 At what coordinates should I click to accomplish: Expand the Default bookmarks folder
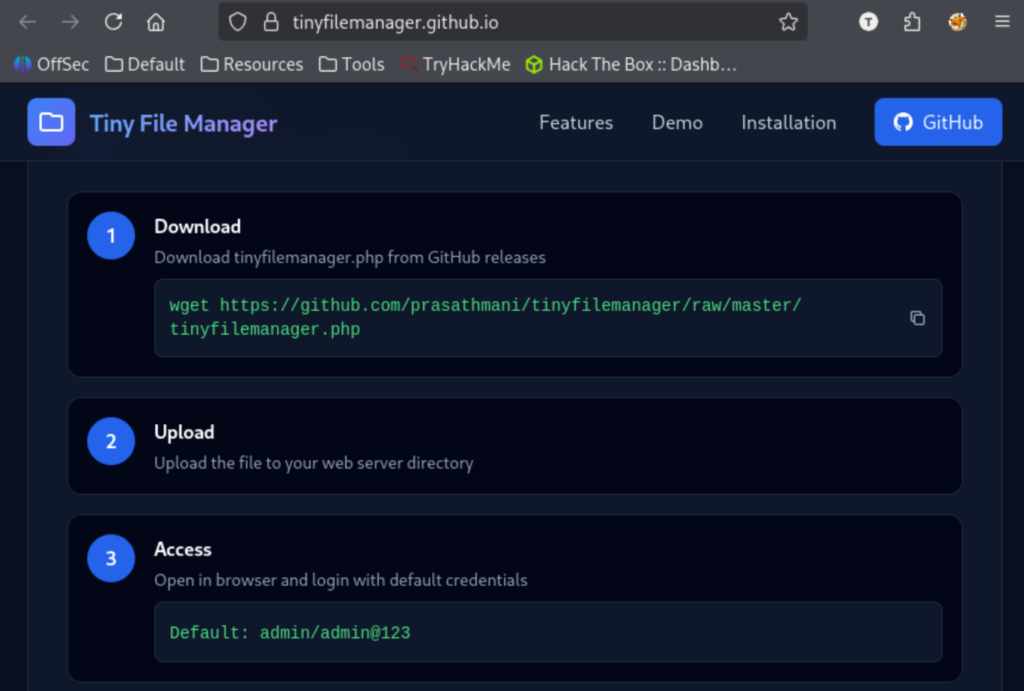[145, 64]
